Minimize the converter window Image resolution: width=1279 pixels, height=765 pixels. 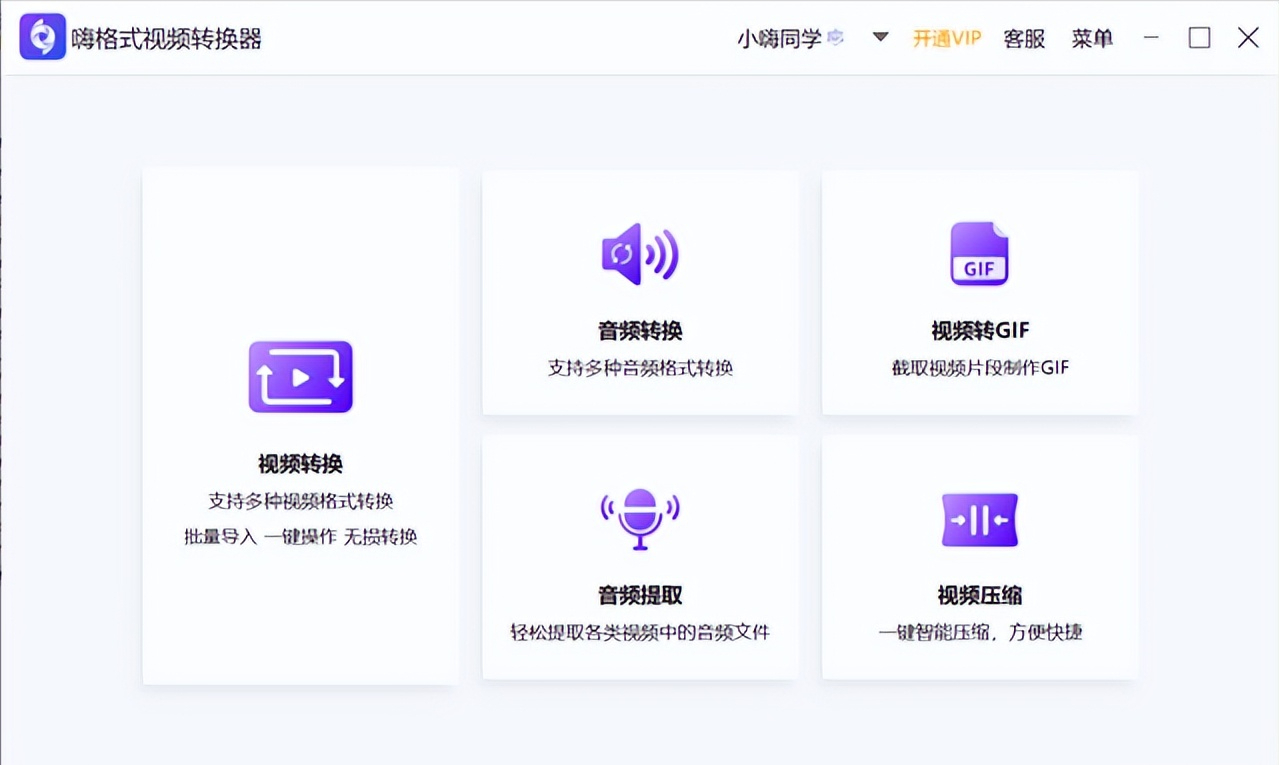tap(1152, 38)
